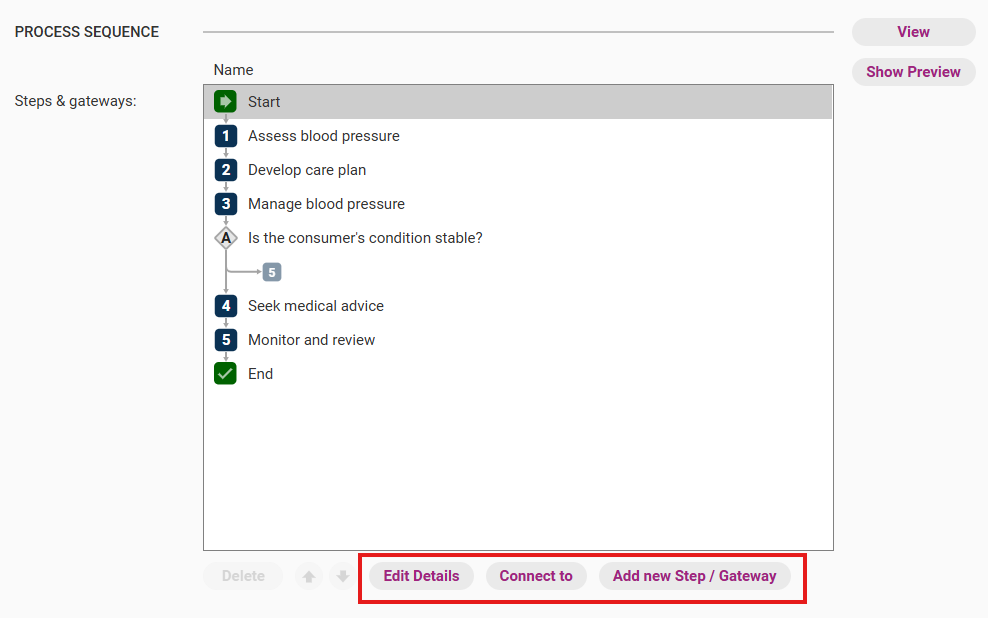Click the Edit Details button
Image resolution: width=988 pixels, height=618 pixels.
(421, 576)
